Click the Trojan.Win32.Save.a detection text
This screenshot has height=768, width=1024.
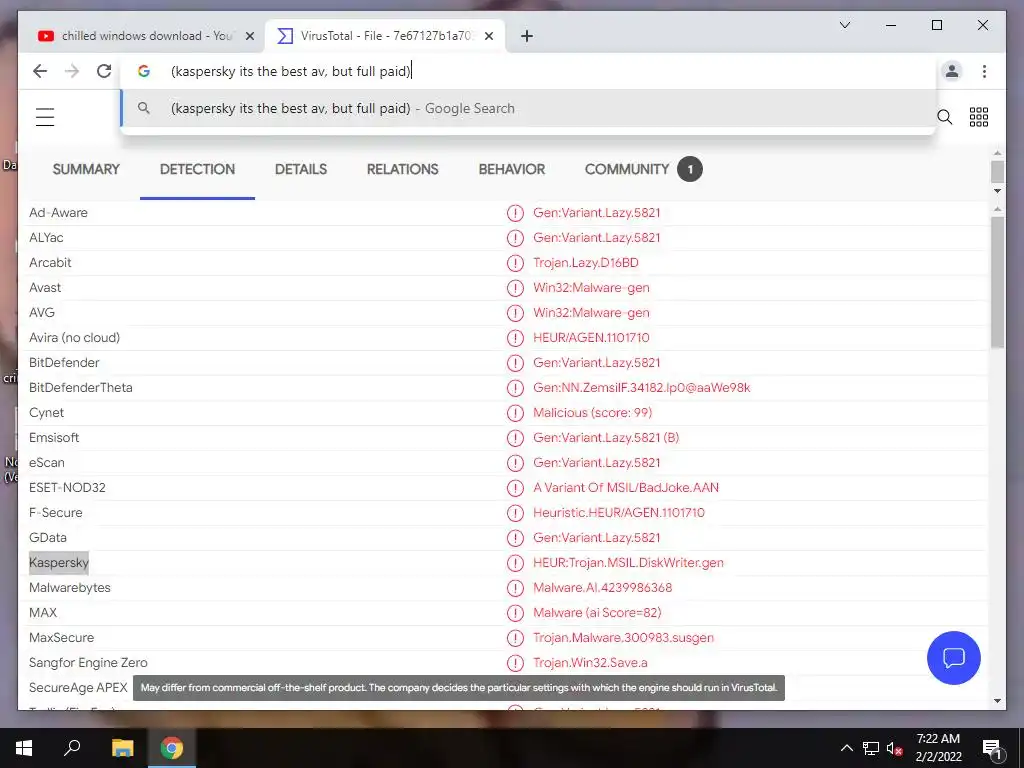click(x=590, y=663)
